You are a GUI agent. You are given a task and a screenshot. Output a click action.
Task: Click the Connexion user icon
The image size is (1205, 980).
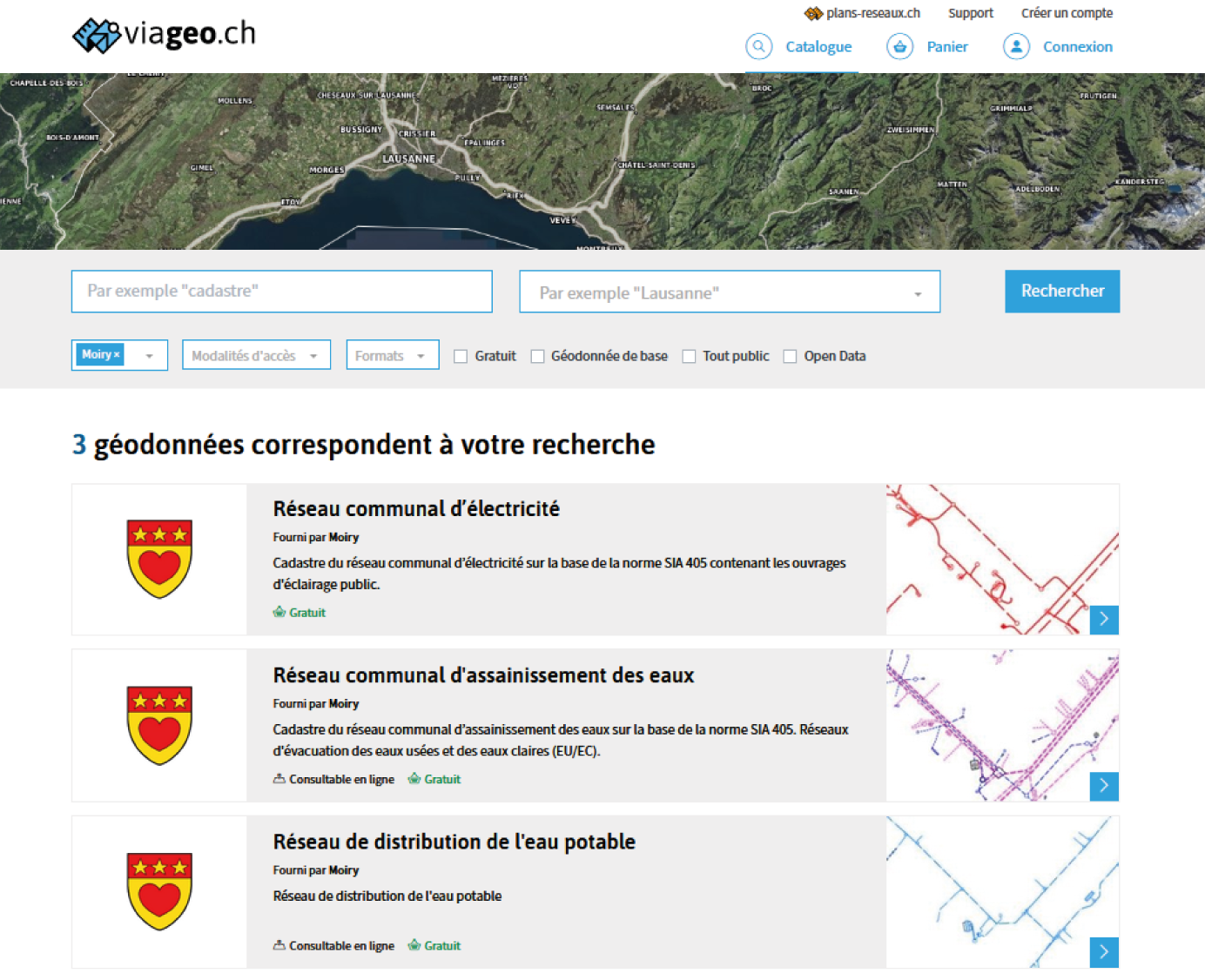(1016, 46)
